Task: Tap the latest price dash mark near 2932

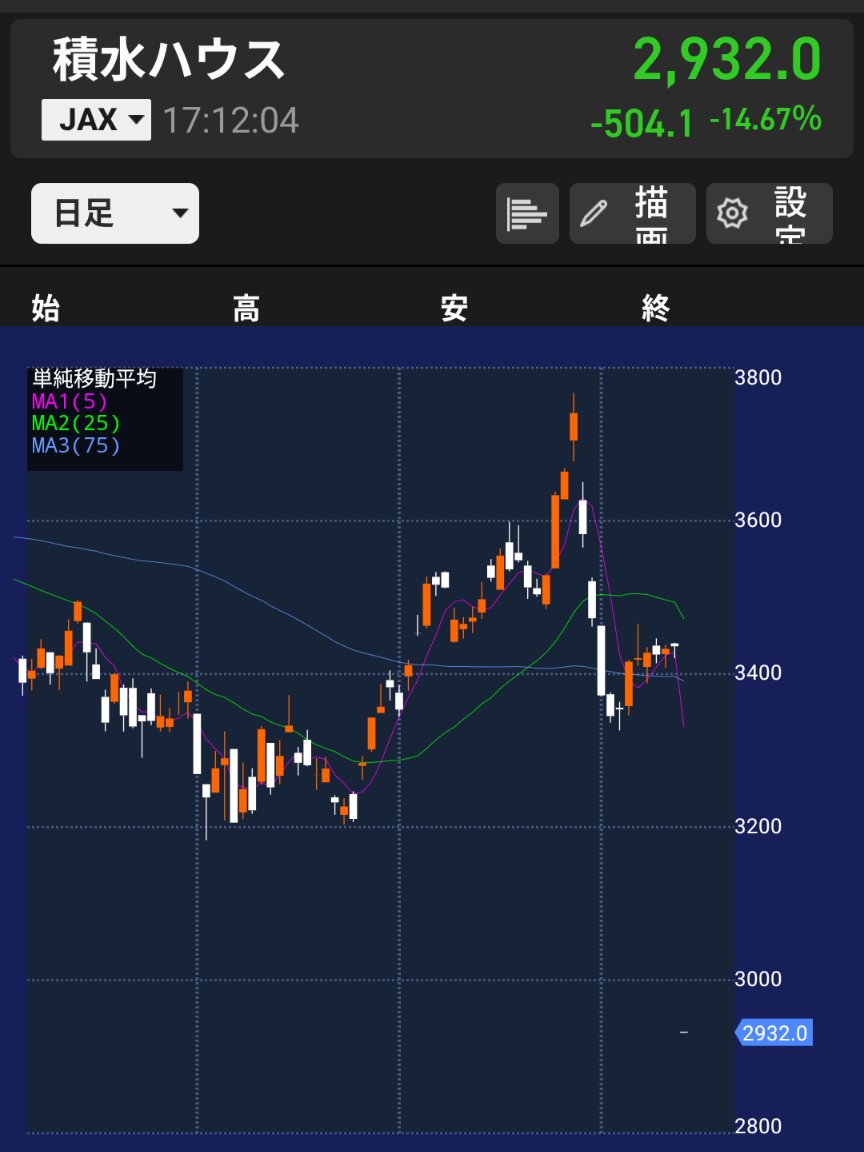Action: 684,1033
